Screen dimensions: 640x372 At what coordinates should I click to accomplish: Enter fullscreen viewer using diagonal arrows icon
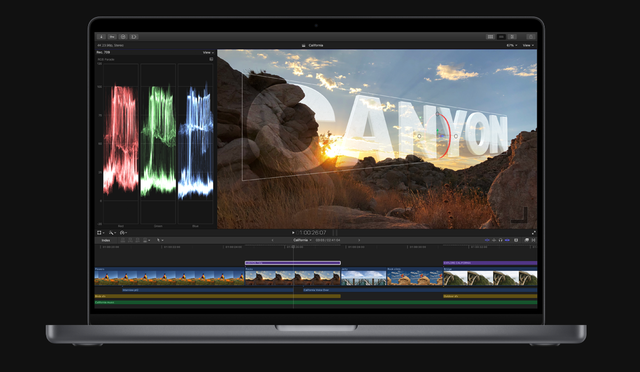click(x=533, y=233)
